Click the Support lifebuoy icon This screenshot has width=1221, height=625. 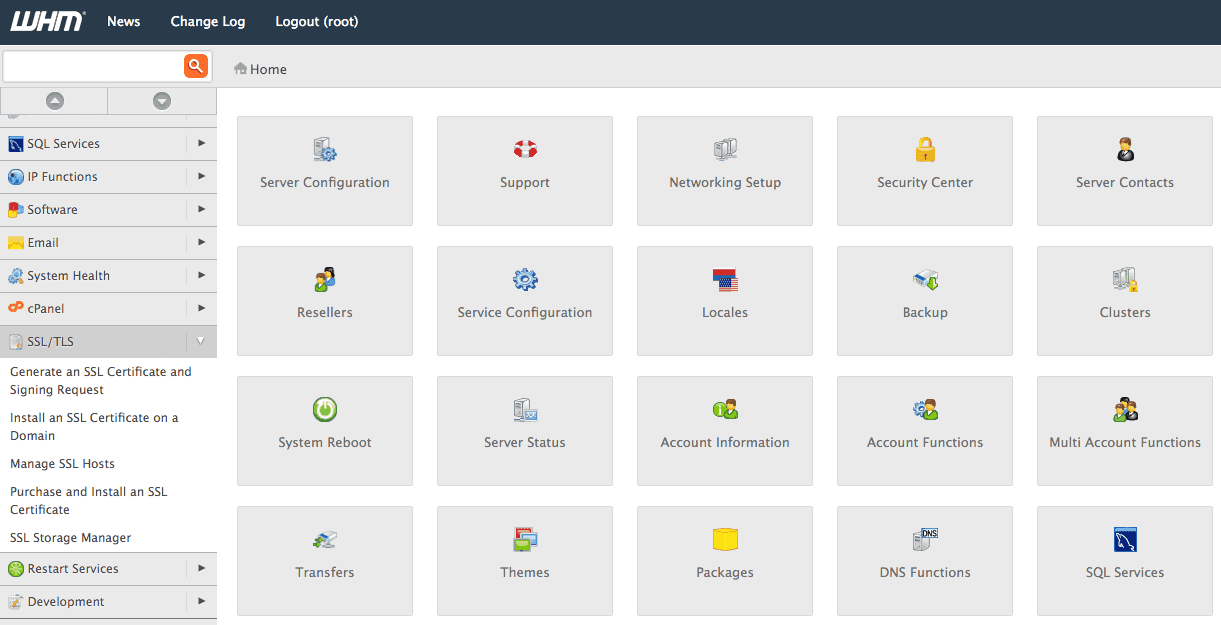pos(525,150)
